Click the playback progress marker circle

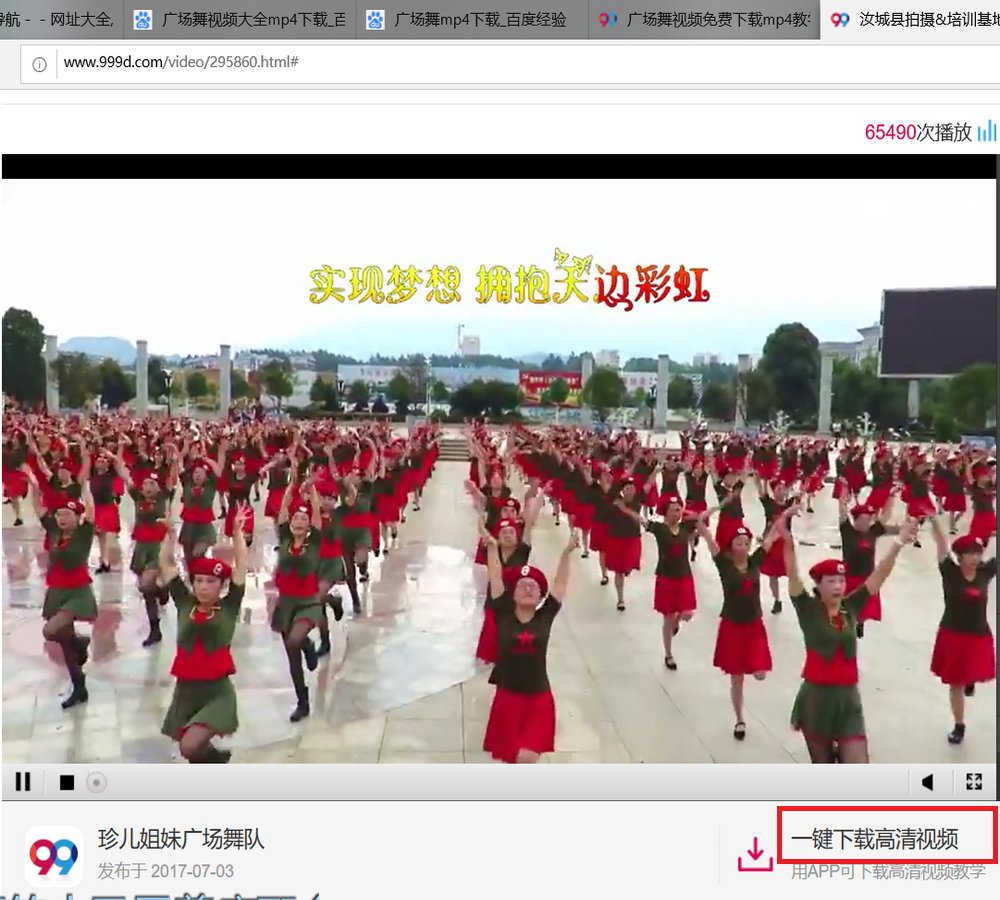[96, 782]
